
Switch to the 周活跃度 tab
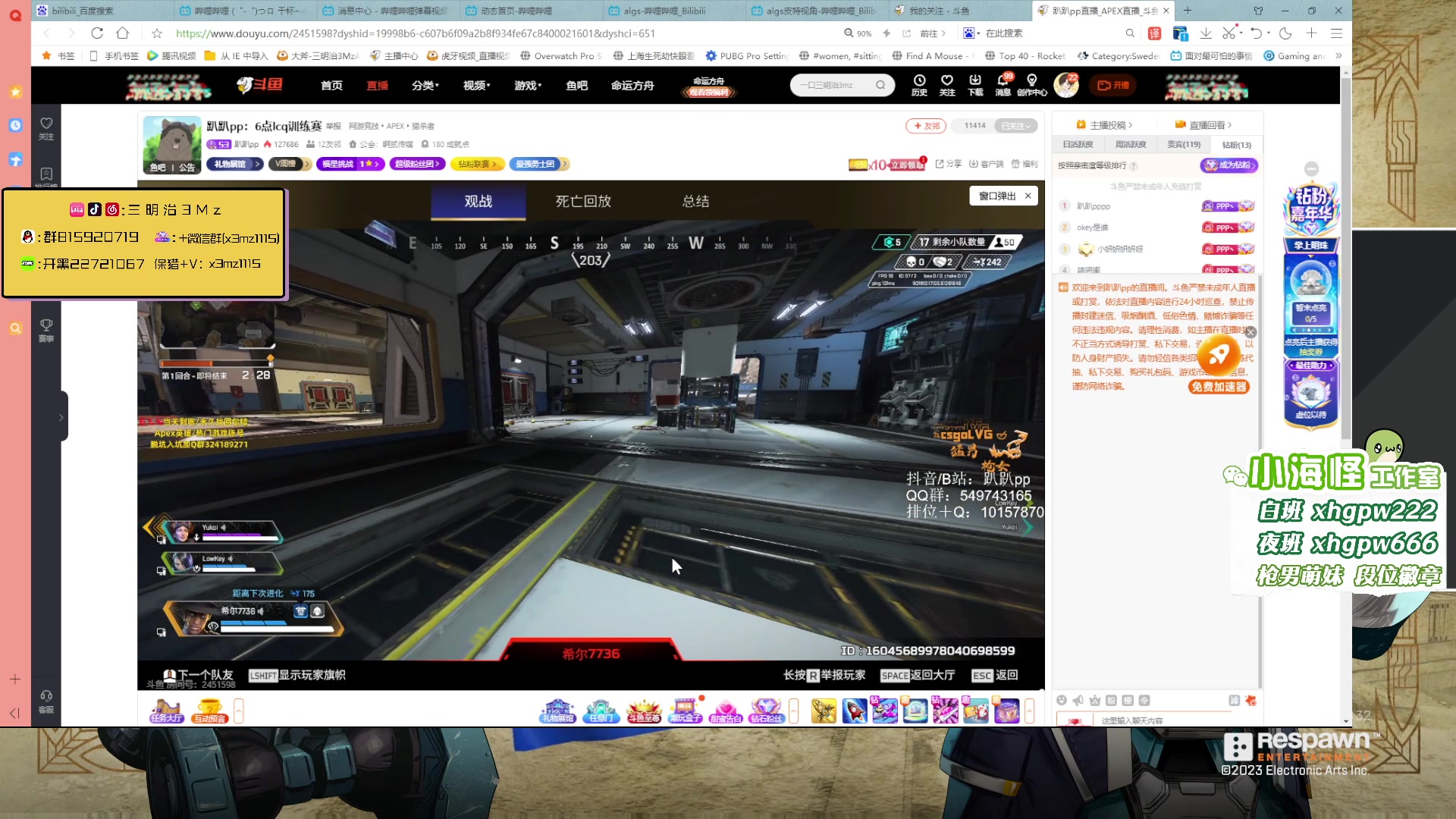click(1130, 144)
